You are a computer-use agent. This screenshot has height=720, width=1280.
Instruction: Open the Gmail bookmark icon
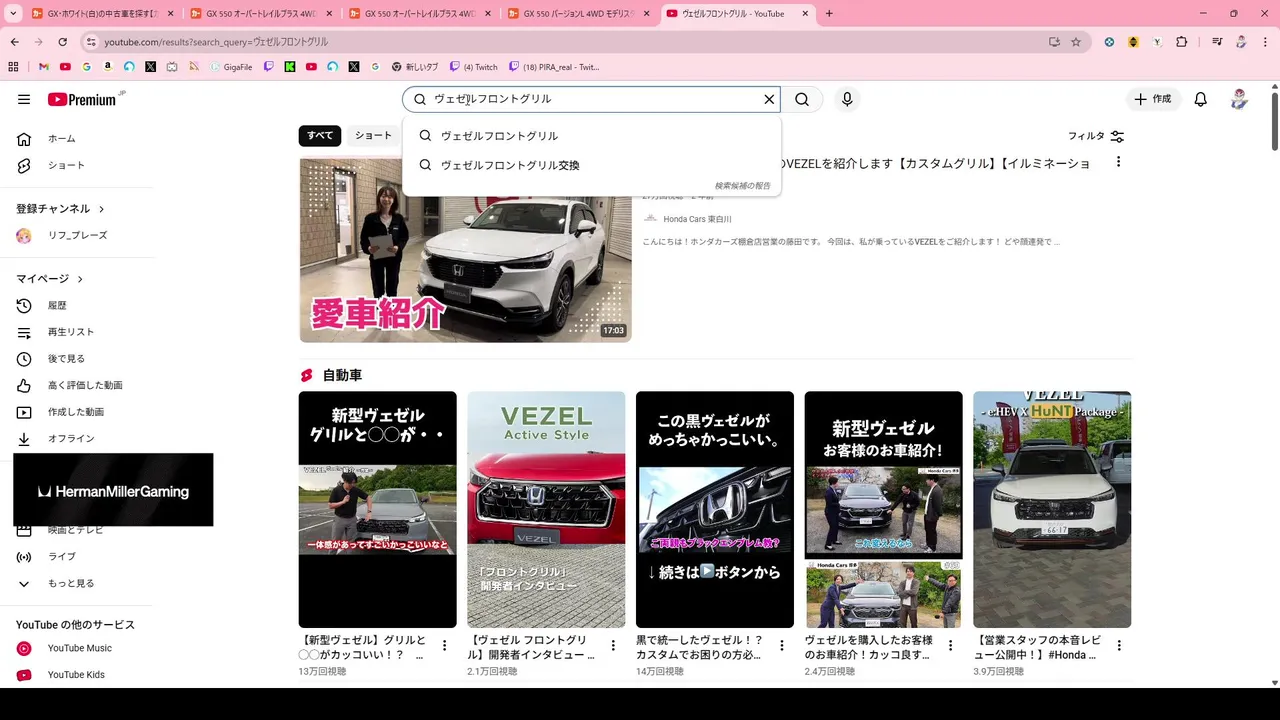pyautogui.click(x=44, y=67)
